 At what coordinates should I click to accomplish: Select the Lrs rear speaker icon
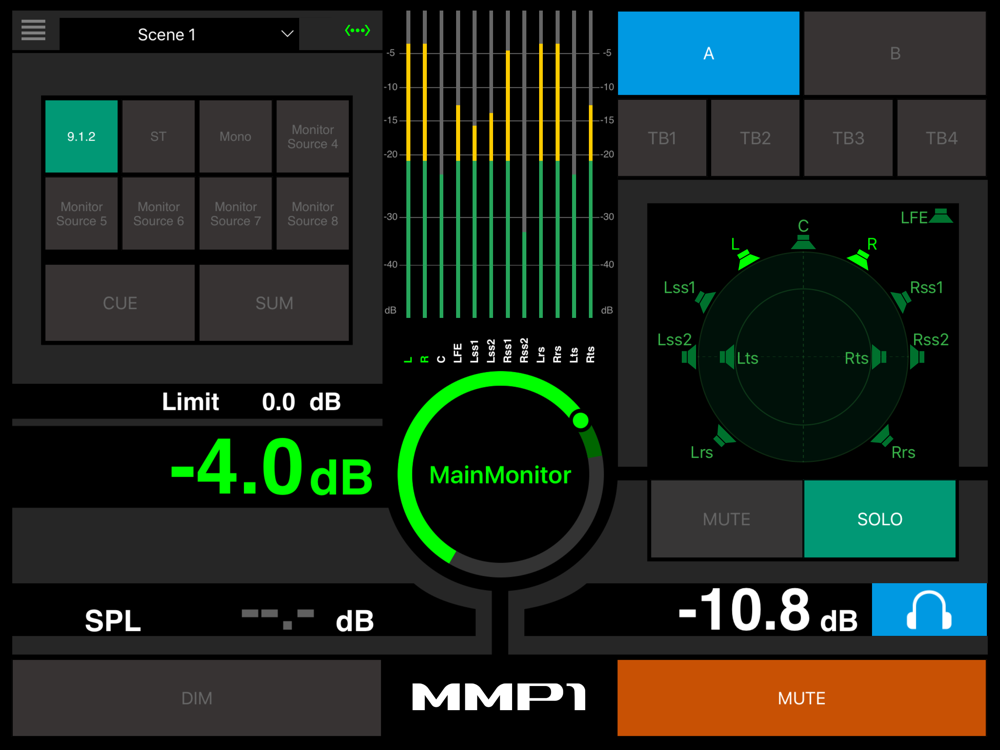tap(724, 436)
